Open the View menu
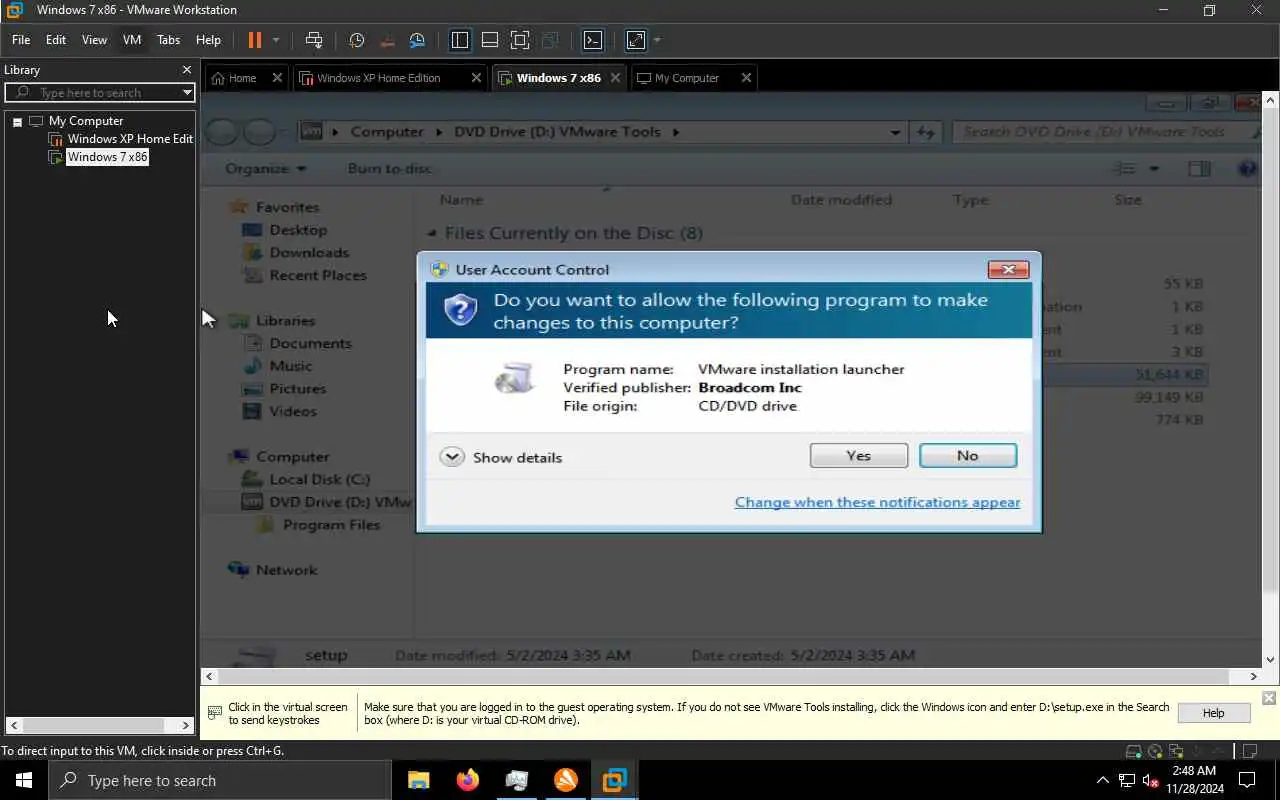The height and width of the screenshot is (800, 1280). tap(94, 40)
